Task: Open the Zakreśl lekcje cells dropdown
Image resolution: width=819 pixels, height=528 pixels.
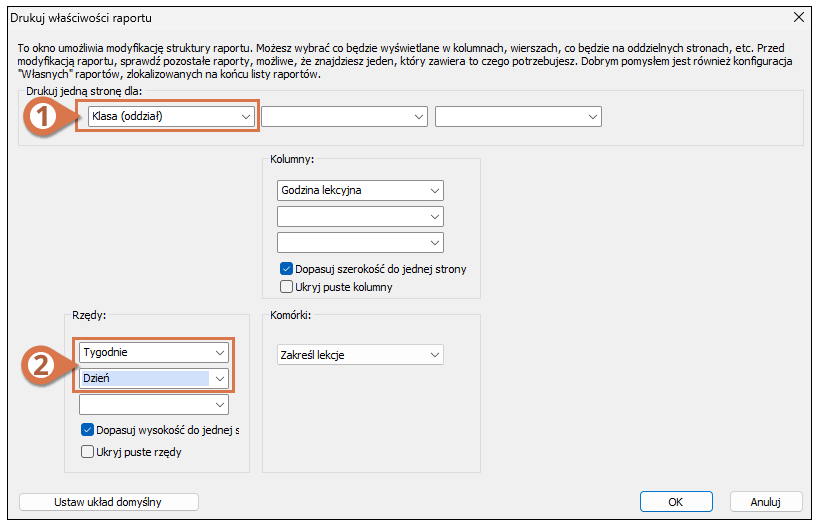Action: coord(360,355)
